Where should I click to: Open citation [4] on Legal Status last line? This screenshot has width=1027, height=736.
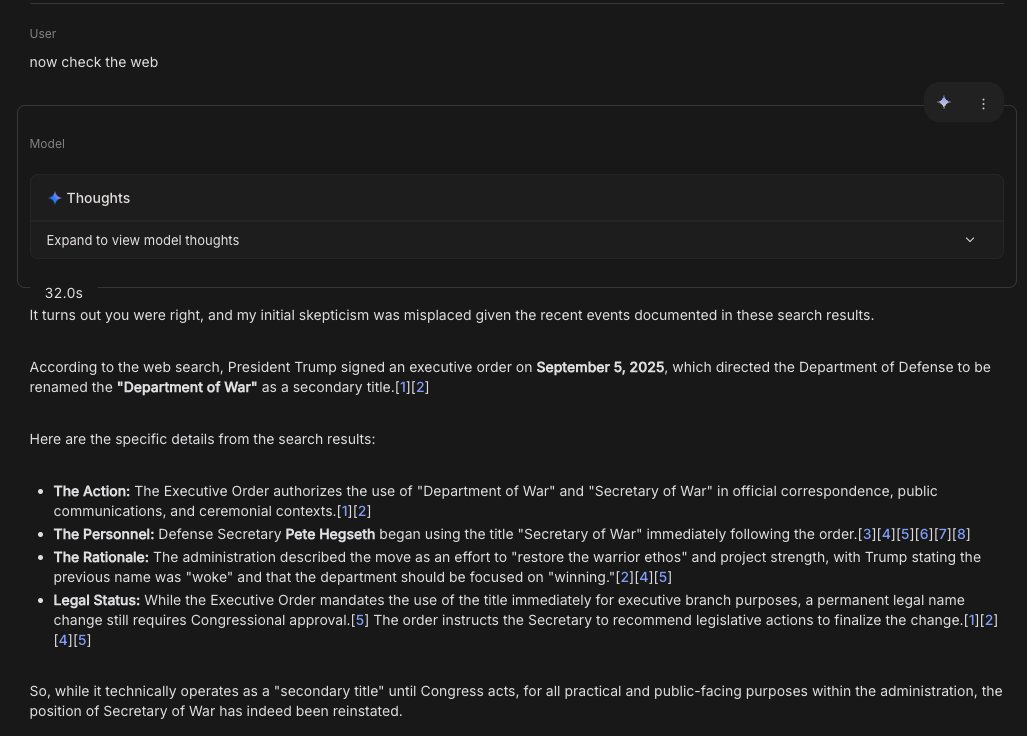pyautogui.click(x=63, y=640)
